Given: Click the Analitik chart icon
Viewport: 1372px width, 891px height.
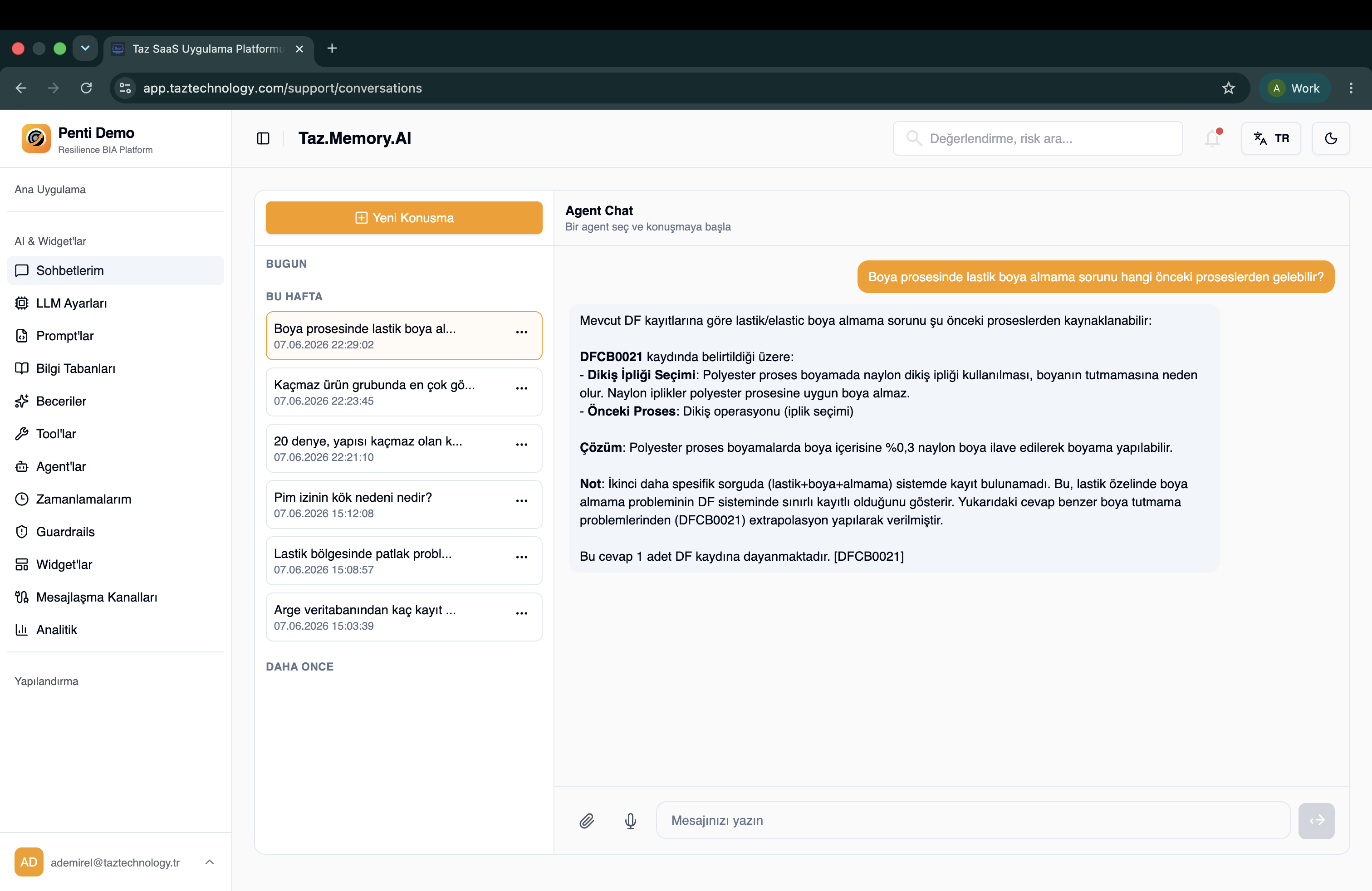Looking at the screenshot, I should [22, 630].
